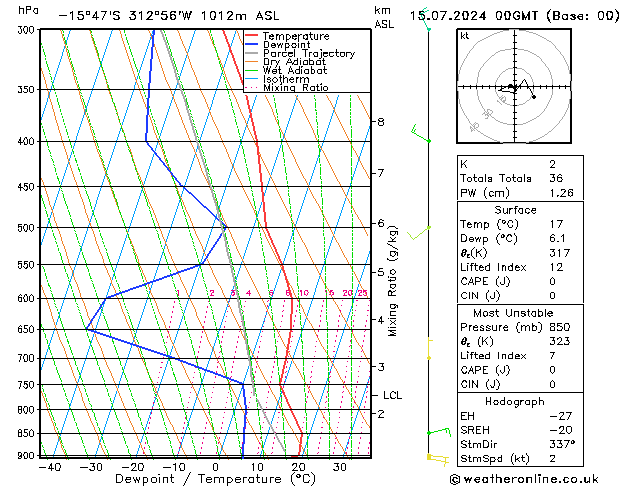Click the Most Unstable theta-e value 323
This screenshot has height=486, width=629.
pos(560,341)
